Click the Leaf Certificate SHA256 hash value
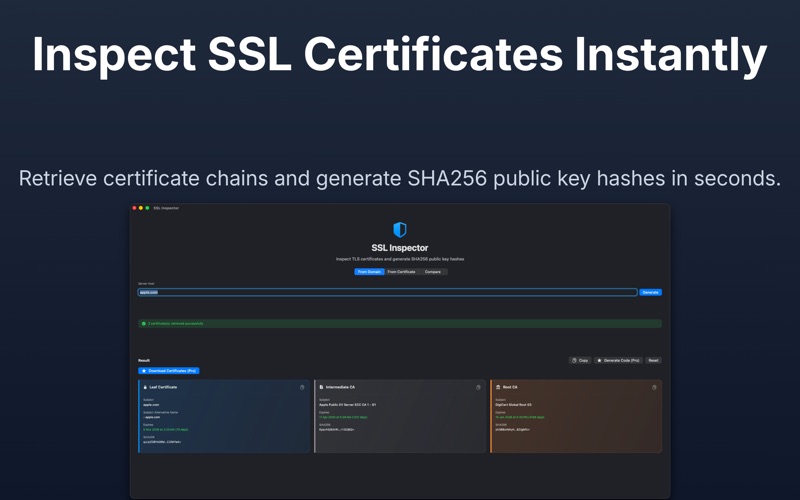The height and width of the screenshot is (500, 800). 162,442
